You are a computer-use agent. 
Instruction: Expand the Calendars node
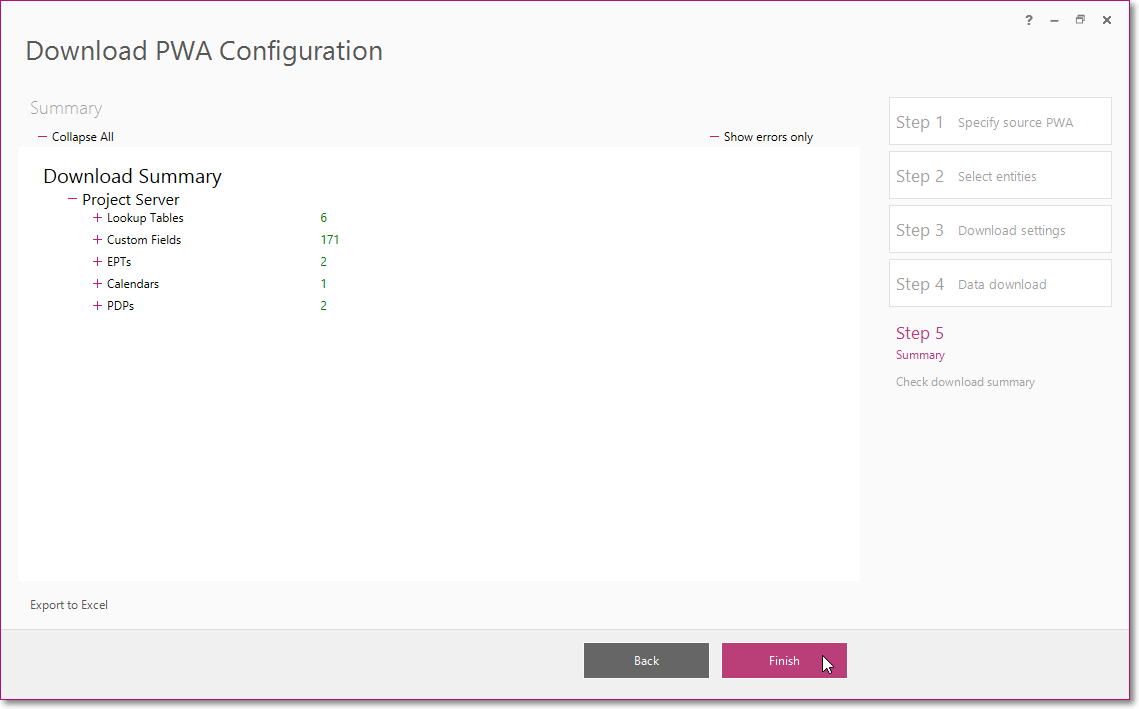click(x=97, y=284)
